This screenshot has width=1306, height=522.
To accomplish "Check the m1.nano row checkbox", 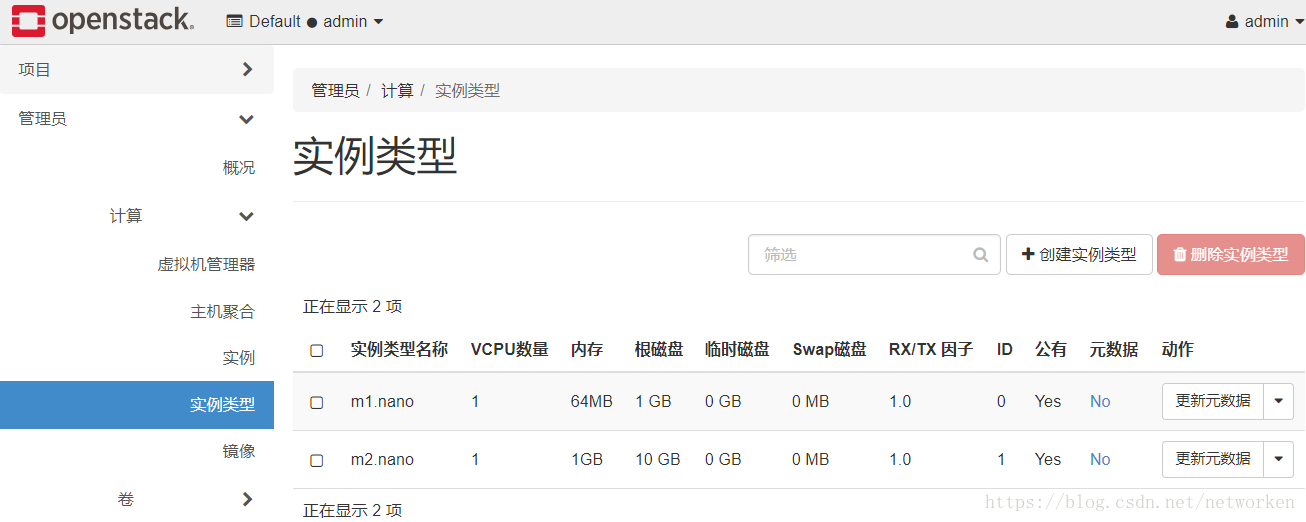I will click(317, 402).
